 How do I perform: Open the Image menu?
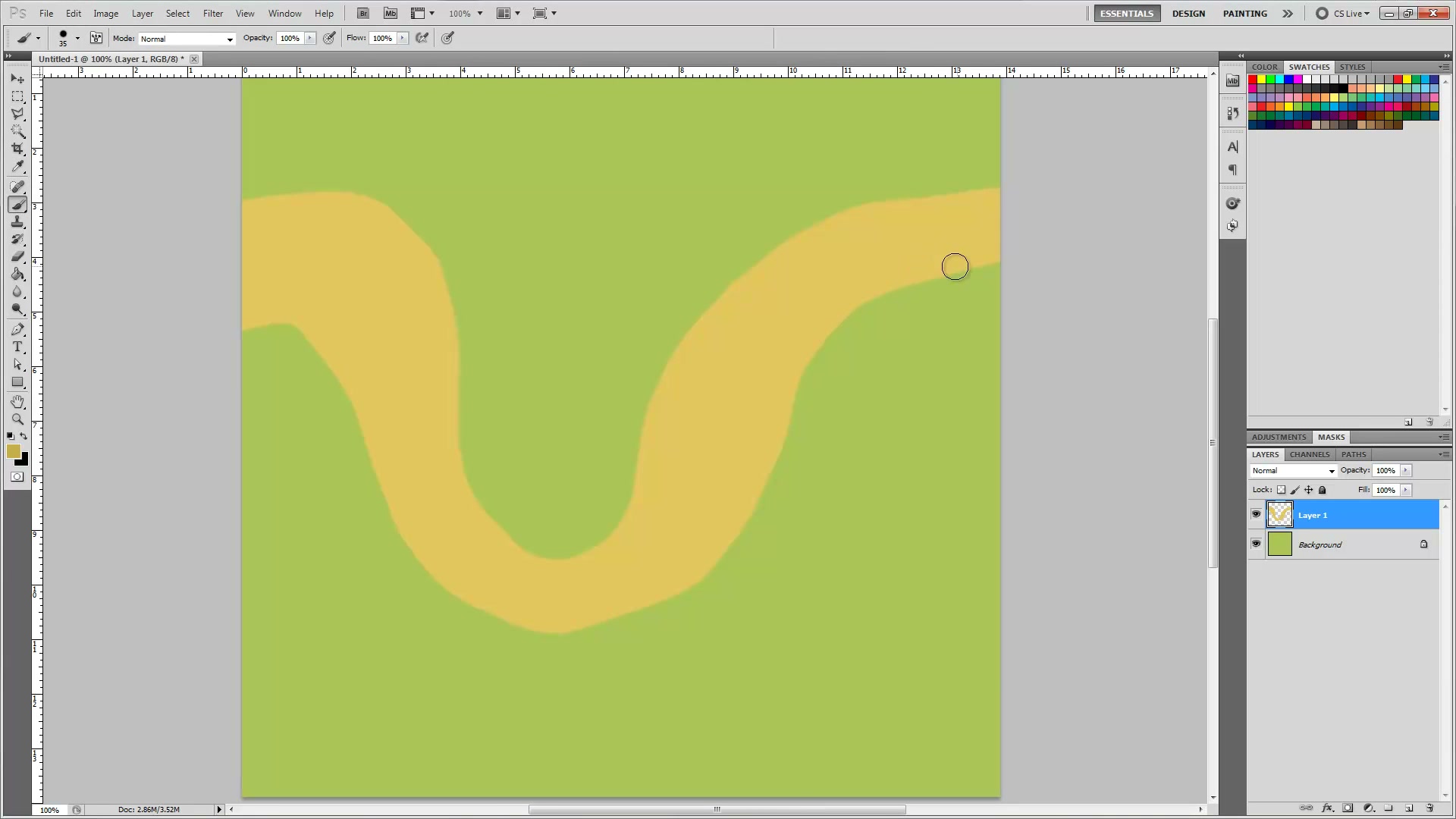point(105,14)
